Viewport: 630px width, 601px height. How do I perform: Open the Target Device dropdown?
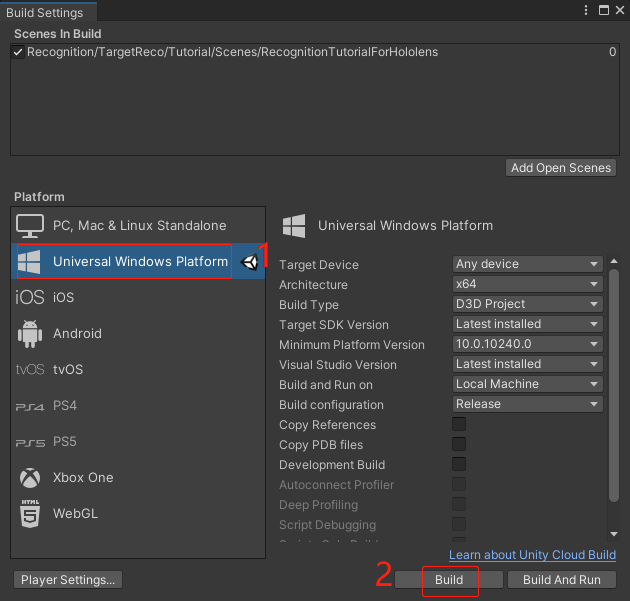[528, 264]
